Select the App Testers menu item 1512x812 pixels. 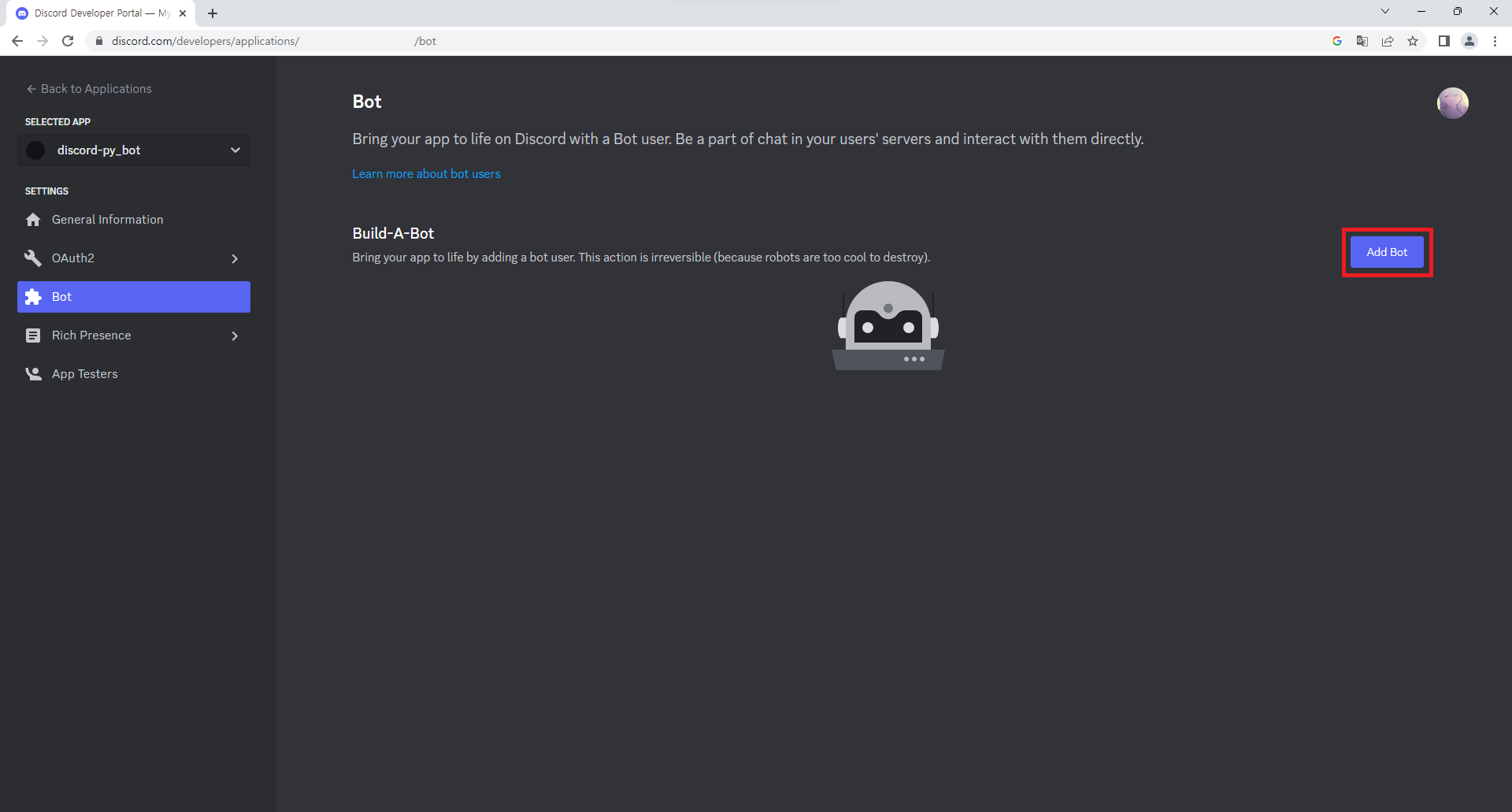pyautogui.click(x=84, y=374)
